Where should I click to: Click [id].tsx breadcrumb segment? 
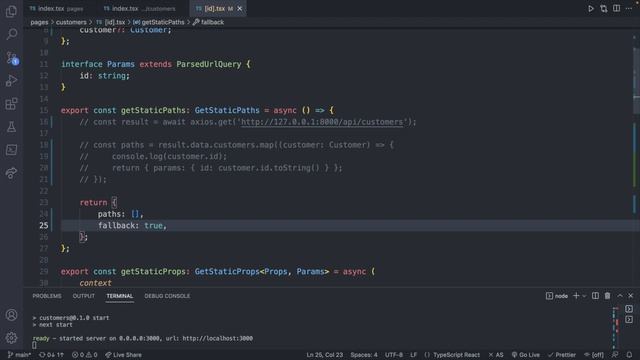pos(111,22)
